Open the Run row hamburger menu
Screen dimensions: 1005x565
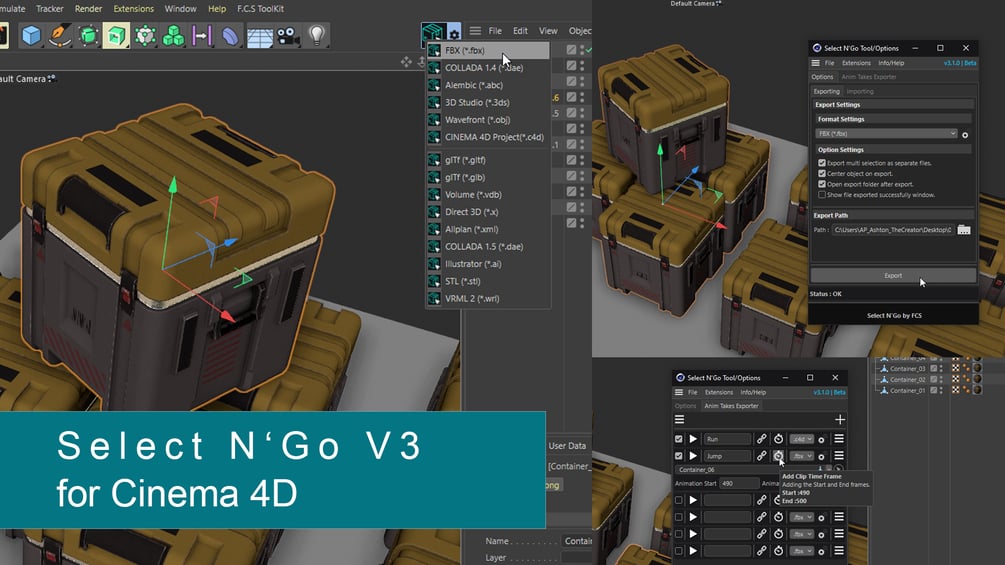(x=838, y=439)
